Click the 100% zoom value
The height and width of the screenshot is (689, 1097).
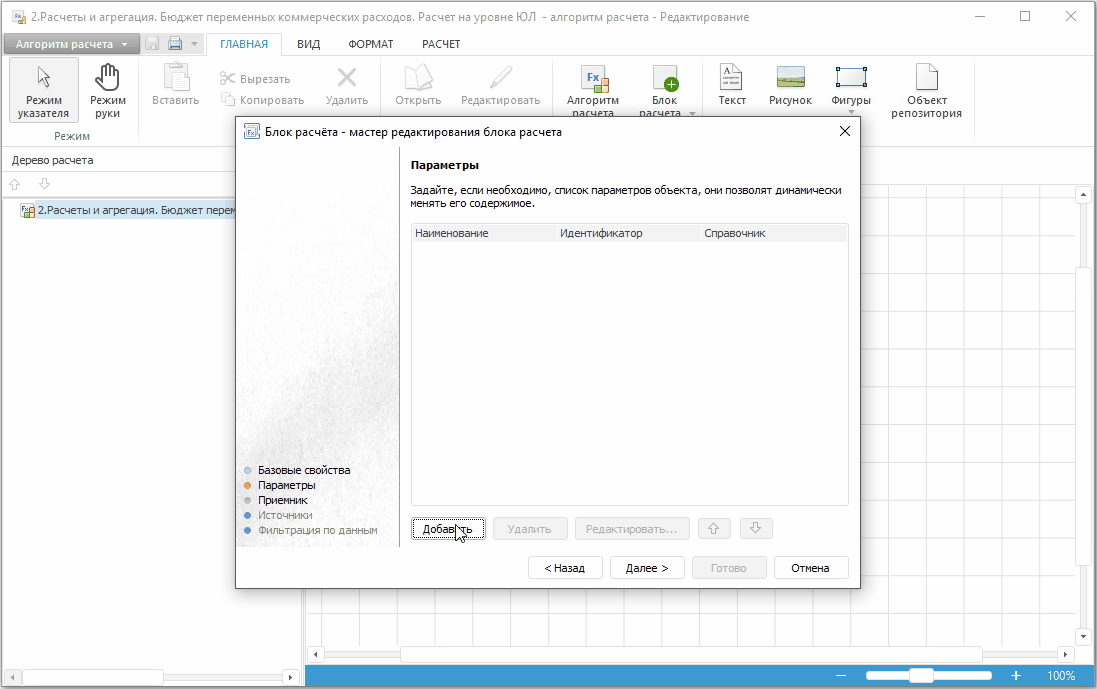pos(1061,676)
